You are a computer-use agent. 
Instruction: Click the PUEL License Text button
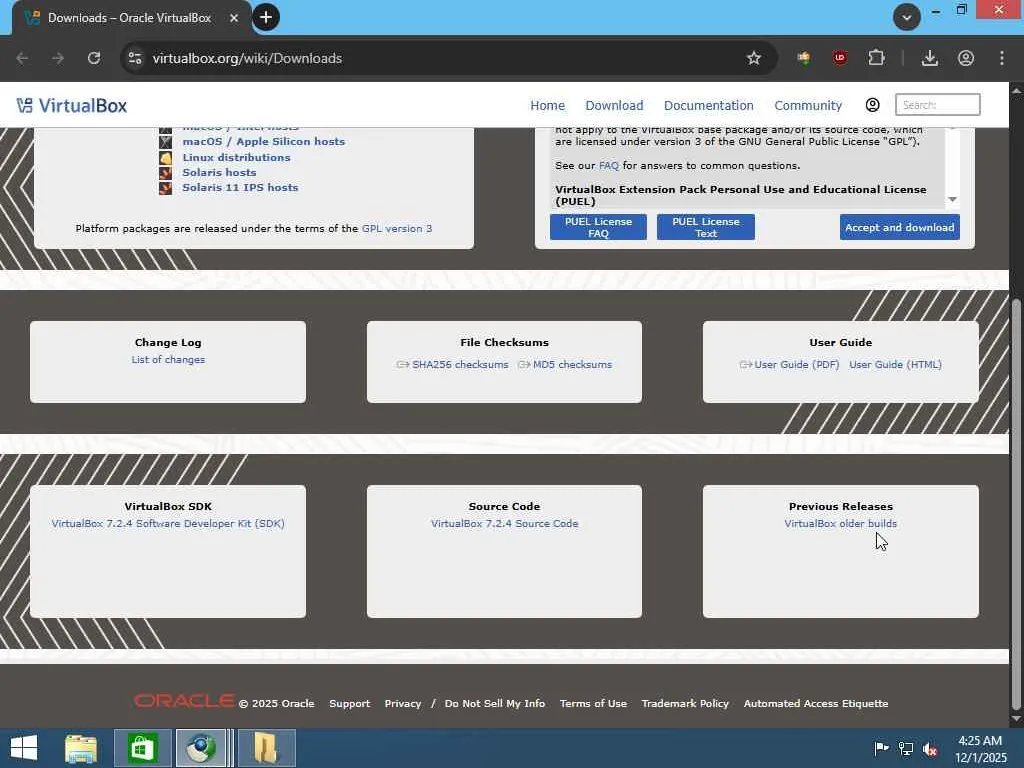pos(706,227)
